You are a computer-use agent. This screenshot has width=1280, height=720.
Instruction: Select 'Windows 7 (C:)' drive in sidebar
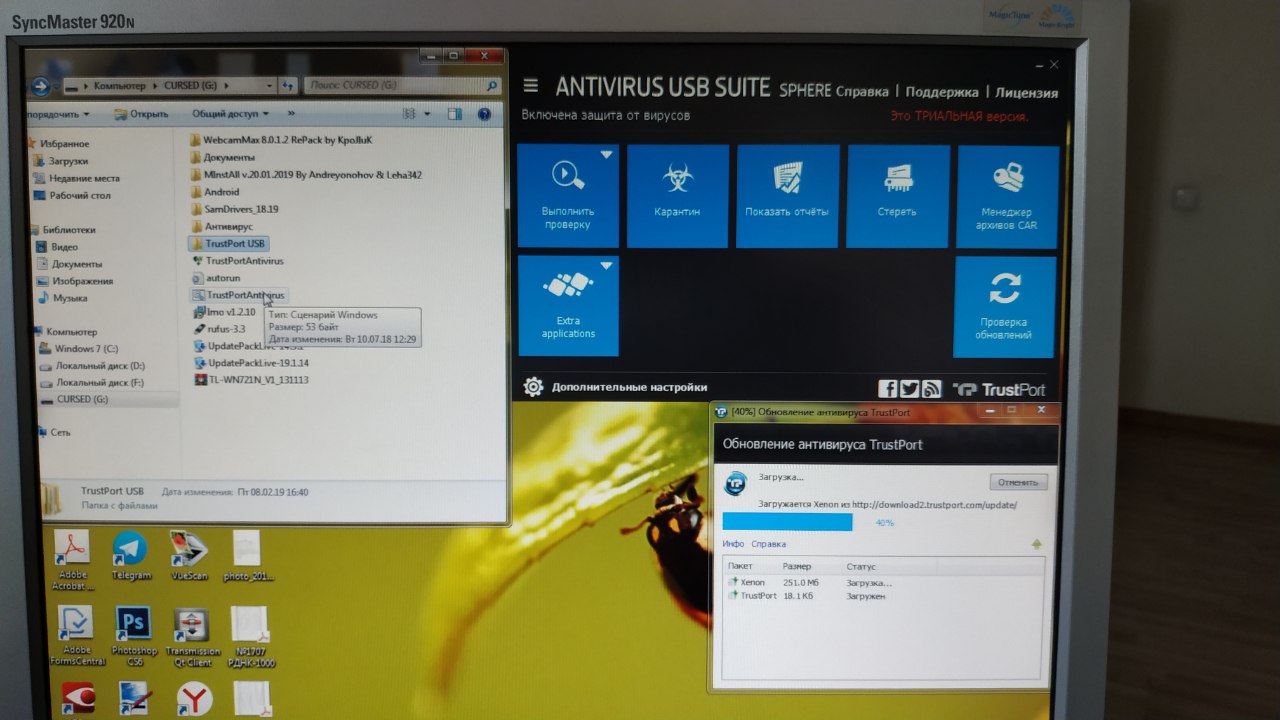tap(78, 349)
